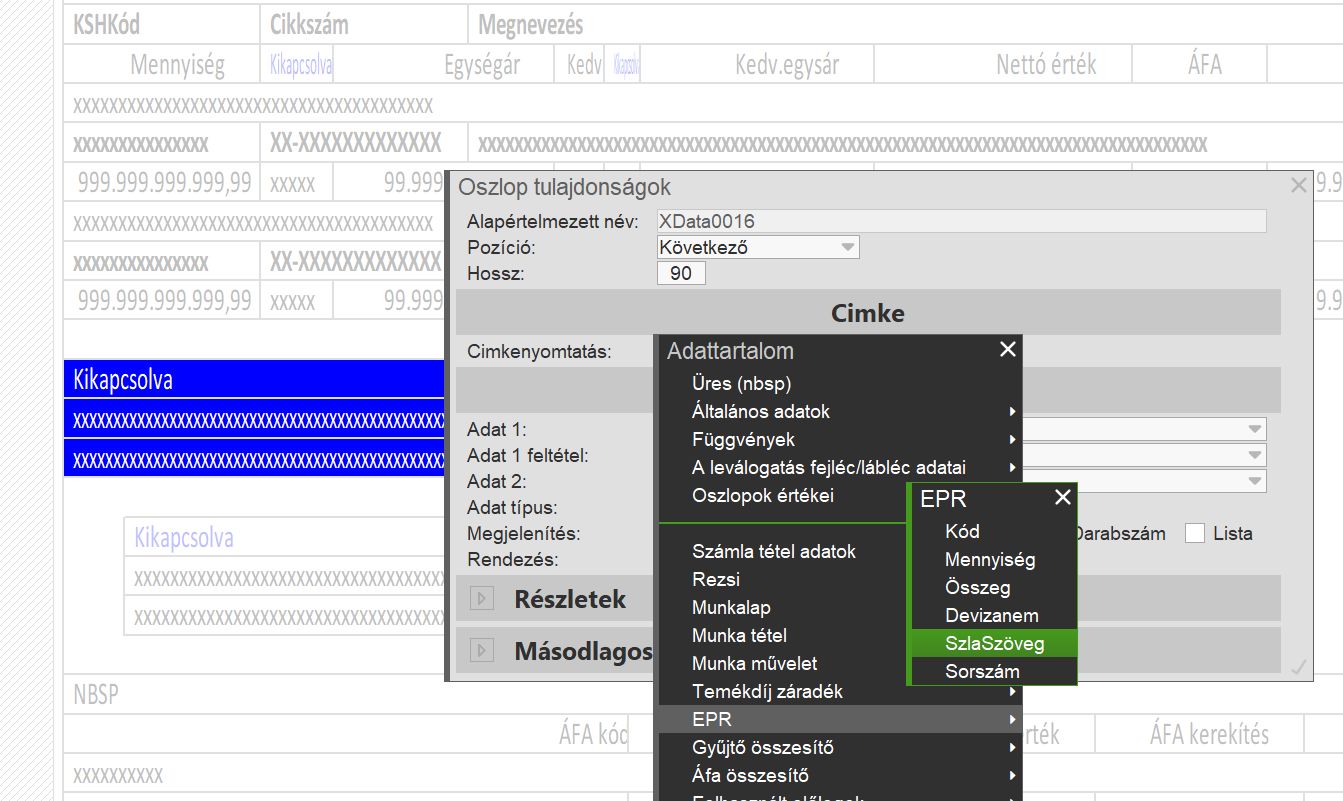Screen dimensions: 1343x801
Task: Select the Munka művelet menu entry
Action: [x=783, y=663]
